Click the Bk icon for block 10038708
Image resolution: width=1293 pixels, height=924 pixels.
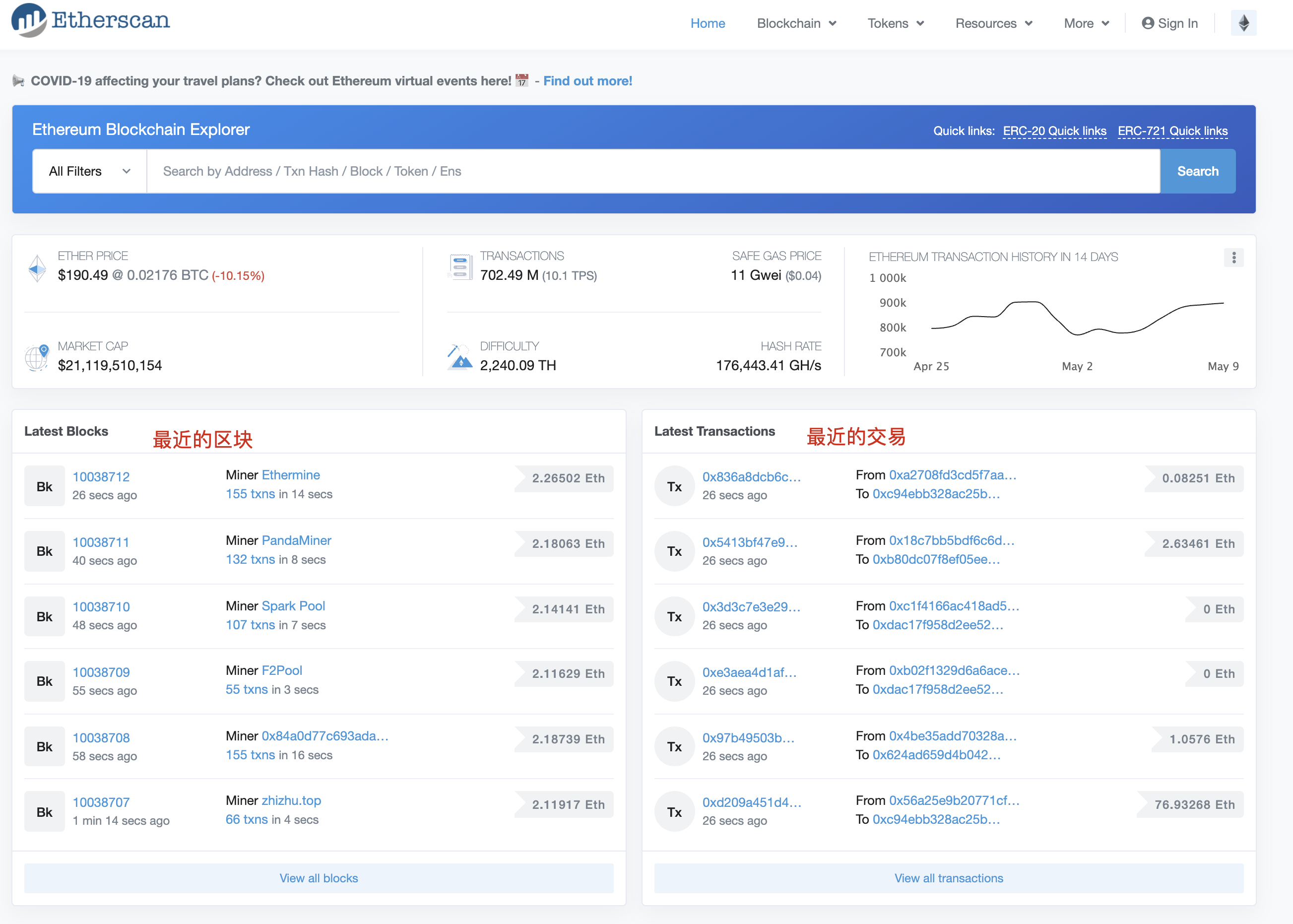(44, 746)
